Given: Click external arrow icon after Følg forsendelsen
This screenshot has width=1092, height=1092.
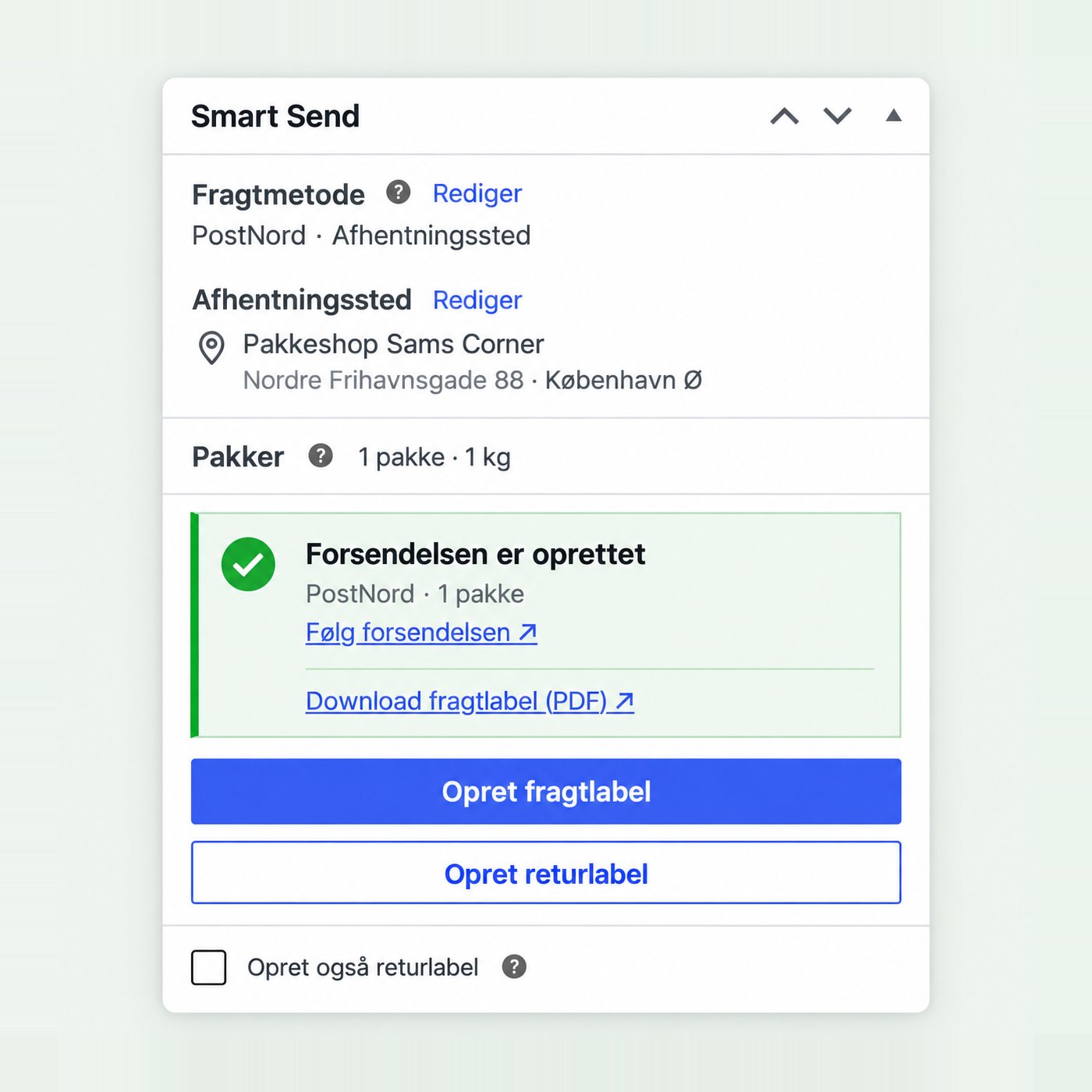Looking at the screenshot, I should (528, 632).
